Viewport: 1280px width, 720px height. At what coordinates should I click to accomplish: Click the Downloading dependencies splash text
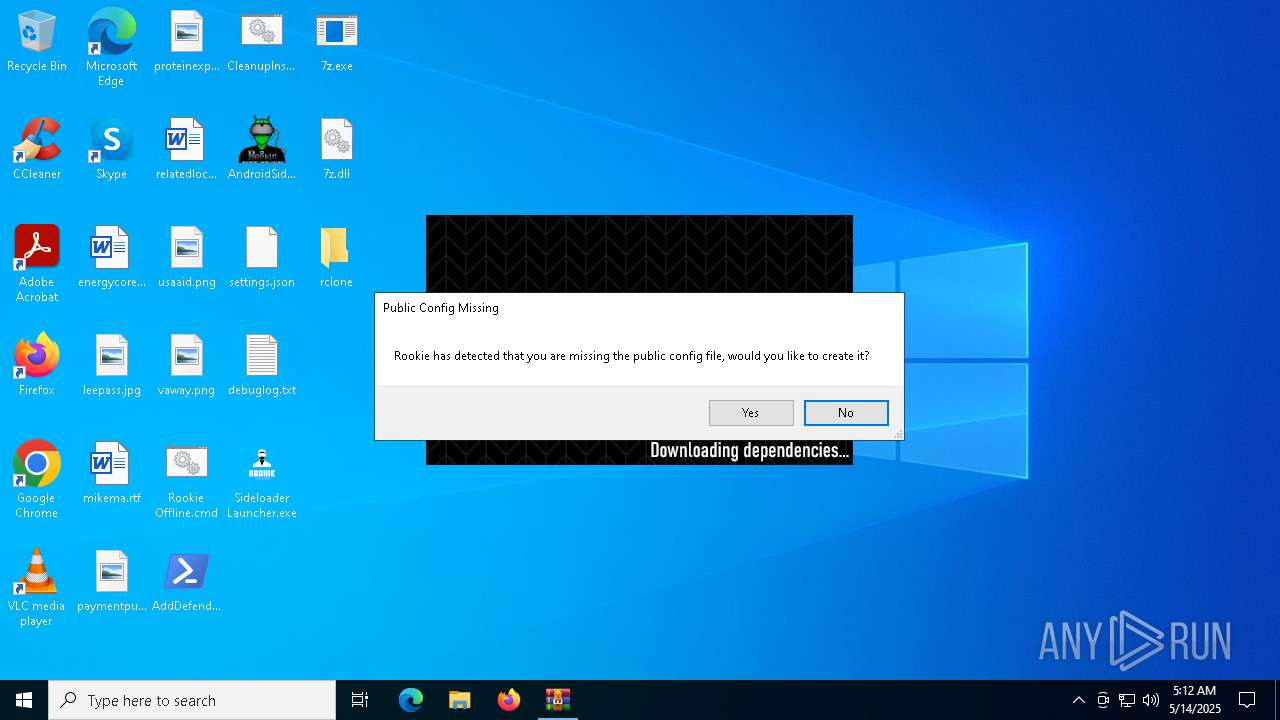[x=749, y=451]
